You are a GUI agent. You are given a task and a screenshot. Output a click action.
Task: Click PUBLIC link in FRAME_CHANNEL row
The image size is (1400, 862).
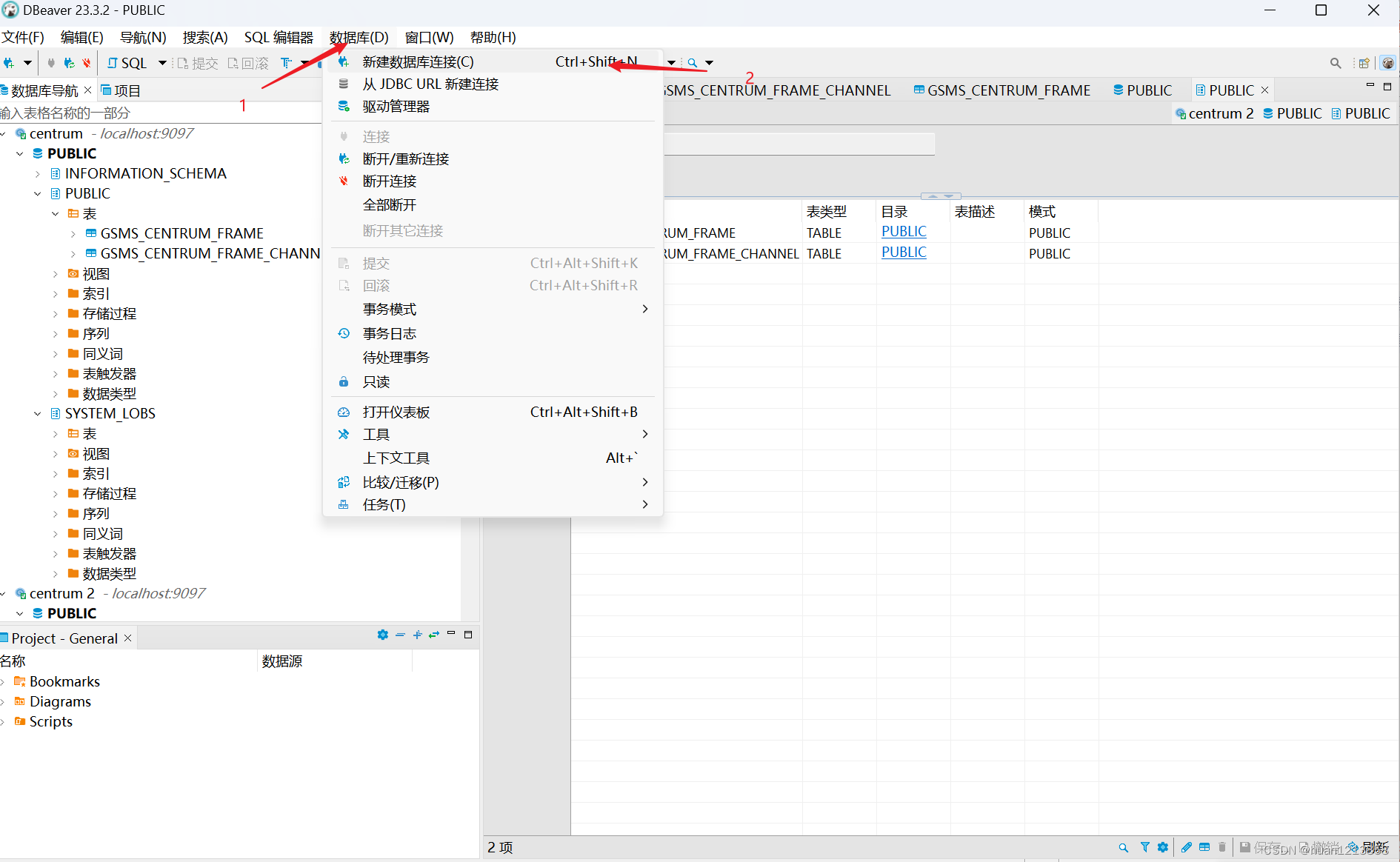(904, 253)
